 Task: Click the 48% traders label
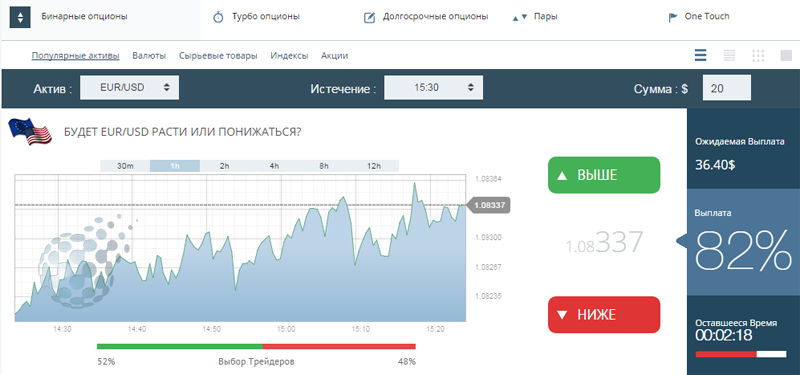pyautogui.click(x=407, y=362)
